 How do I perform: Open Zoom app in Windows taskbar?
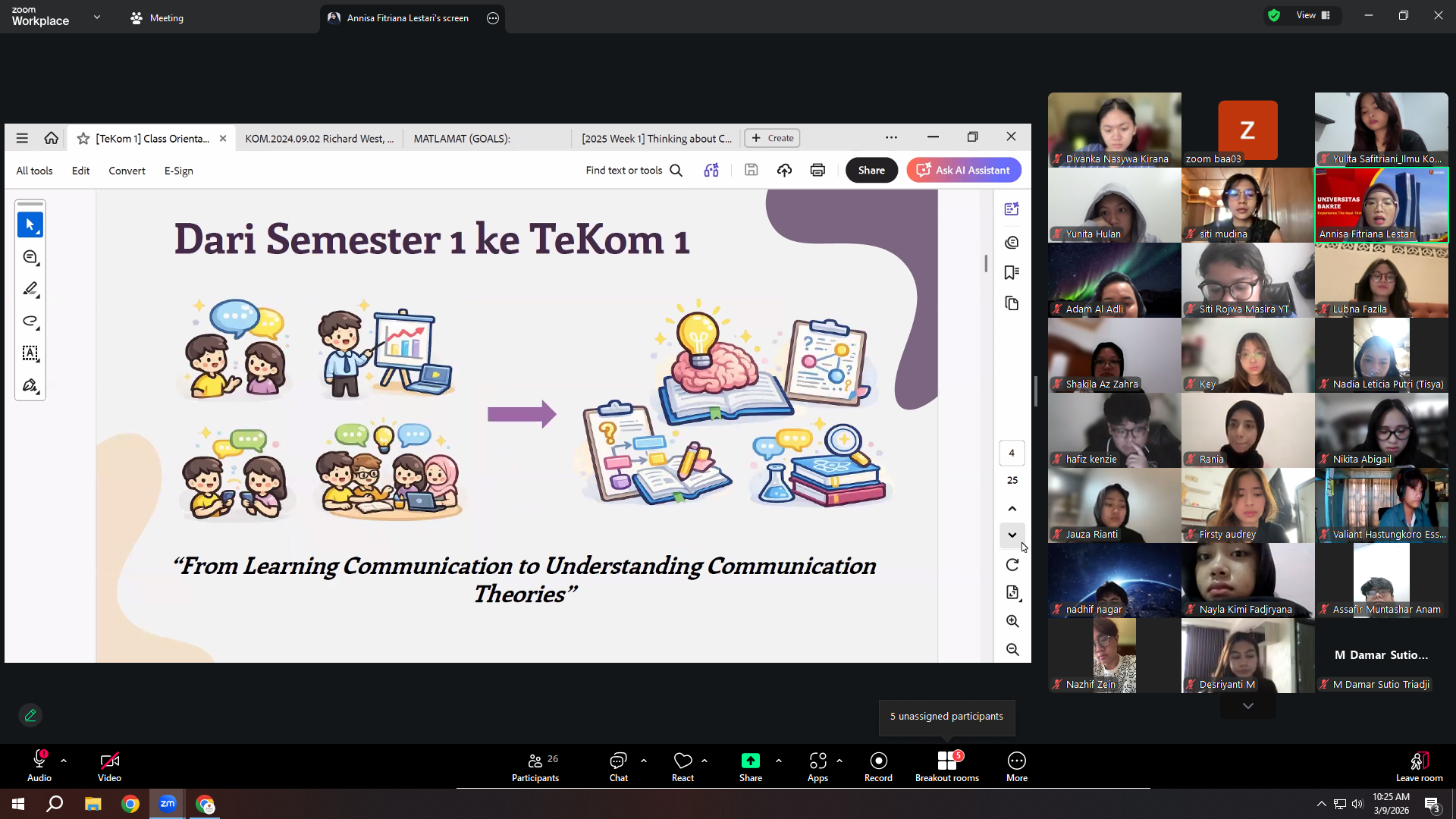168,804
